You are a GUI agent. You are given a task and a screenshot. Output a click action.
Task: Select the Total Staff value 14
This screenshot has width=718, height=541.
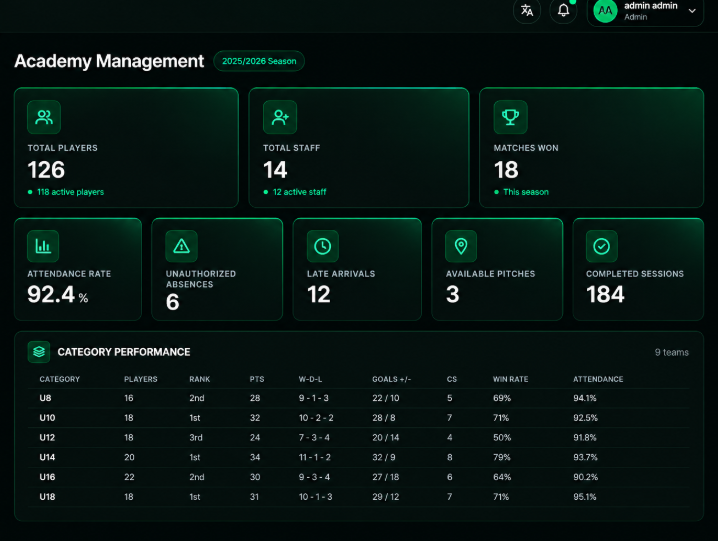tap(275, 170)
